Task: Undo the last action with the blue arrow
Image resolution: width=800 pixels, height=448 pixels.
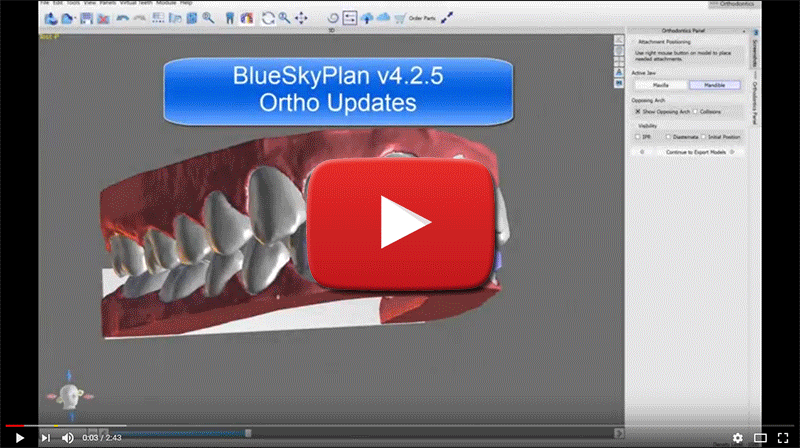Action: tap(122, 18)
